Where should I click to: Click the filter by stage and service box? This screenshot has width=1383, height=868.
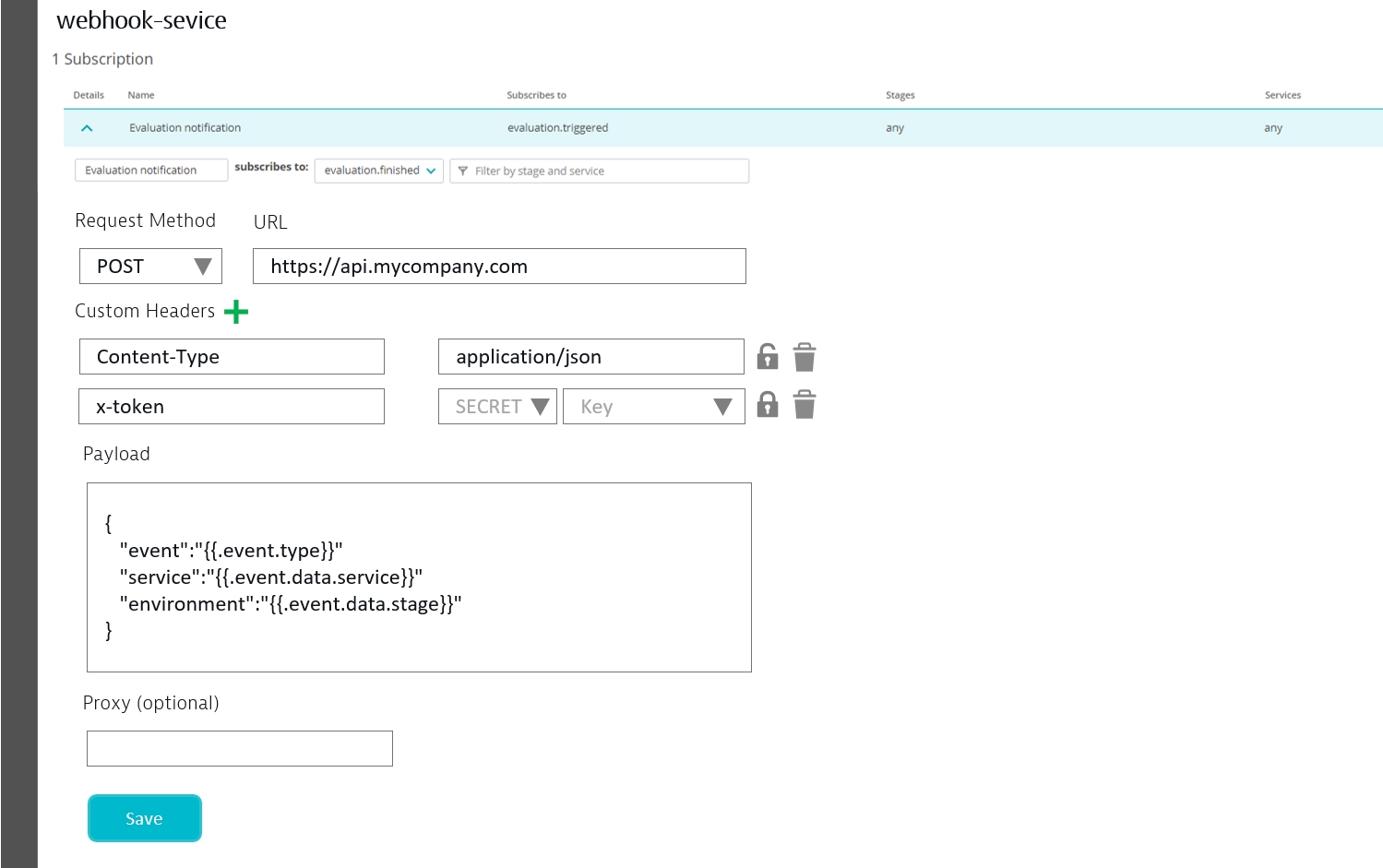click(600, 171)
